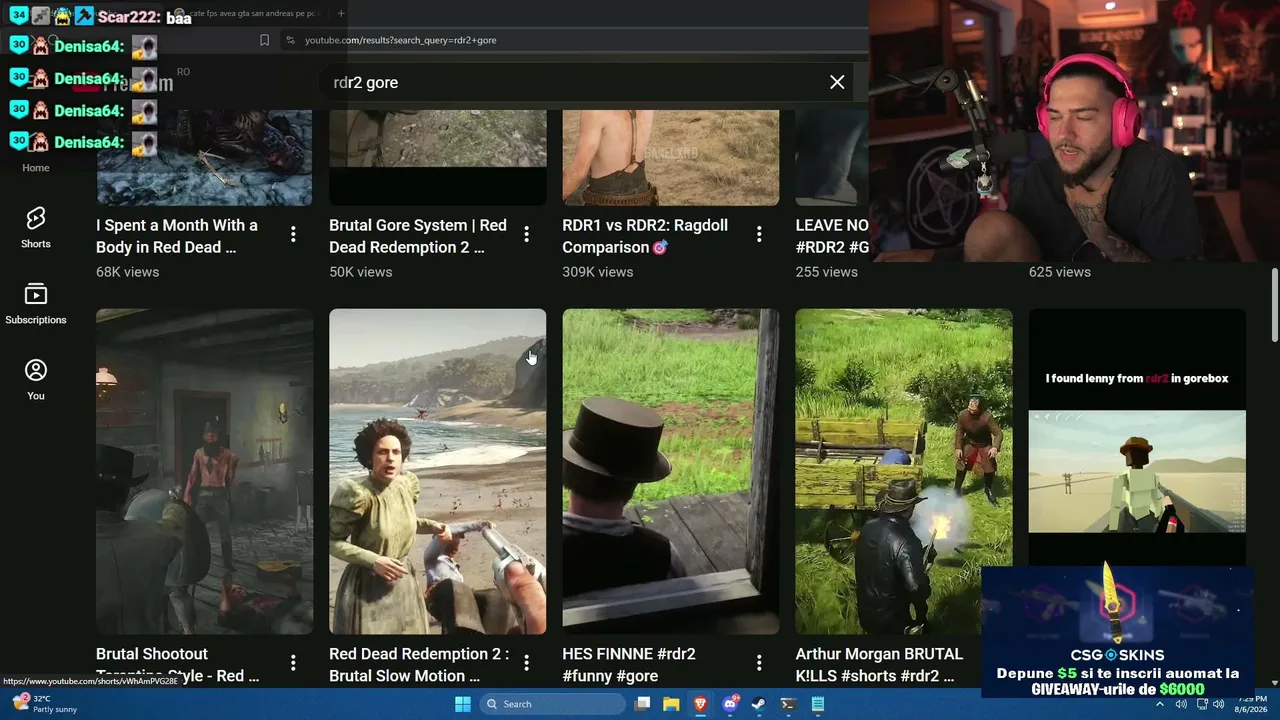Expand the system tray hidden icons chevron

(x=1160, y=704)
